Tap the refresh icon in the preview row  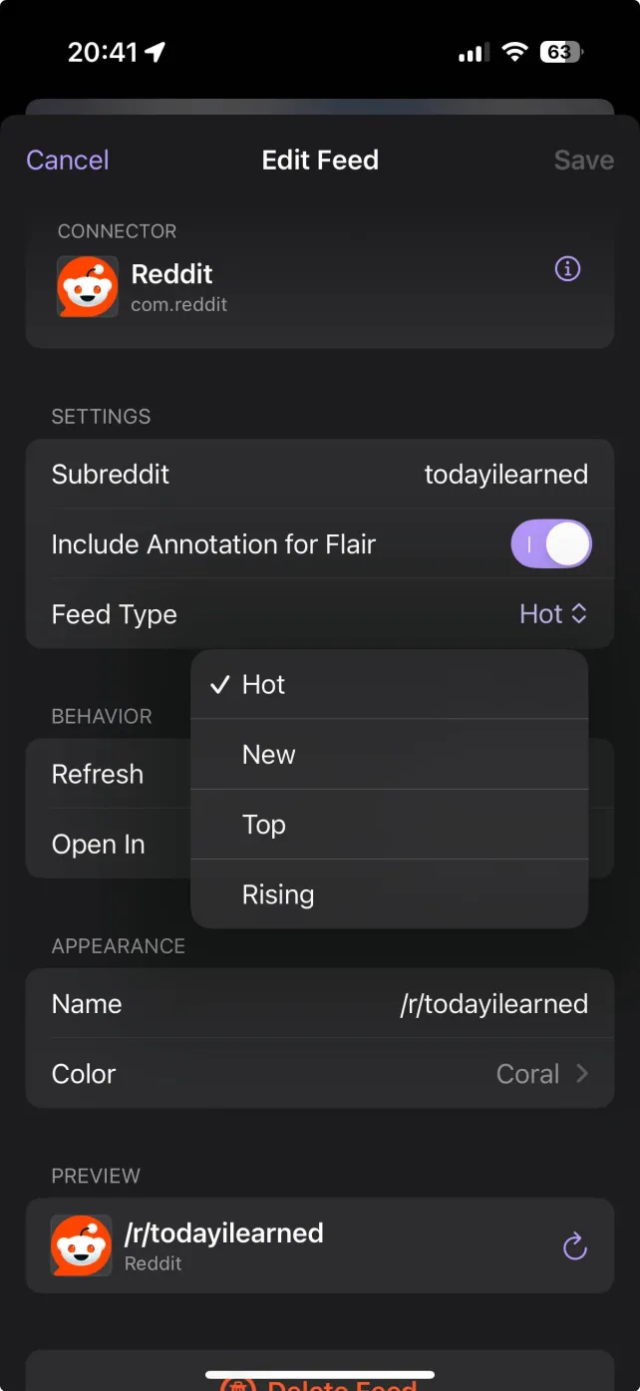coord(575,1246)
